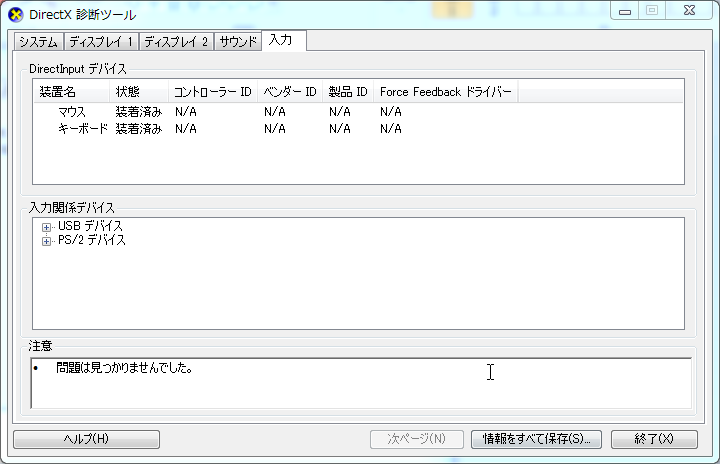Click the PS/2 デバイス label
This screenshot has width=720, height=464.
(x=91, y=240)
